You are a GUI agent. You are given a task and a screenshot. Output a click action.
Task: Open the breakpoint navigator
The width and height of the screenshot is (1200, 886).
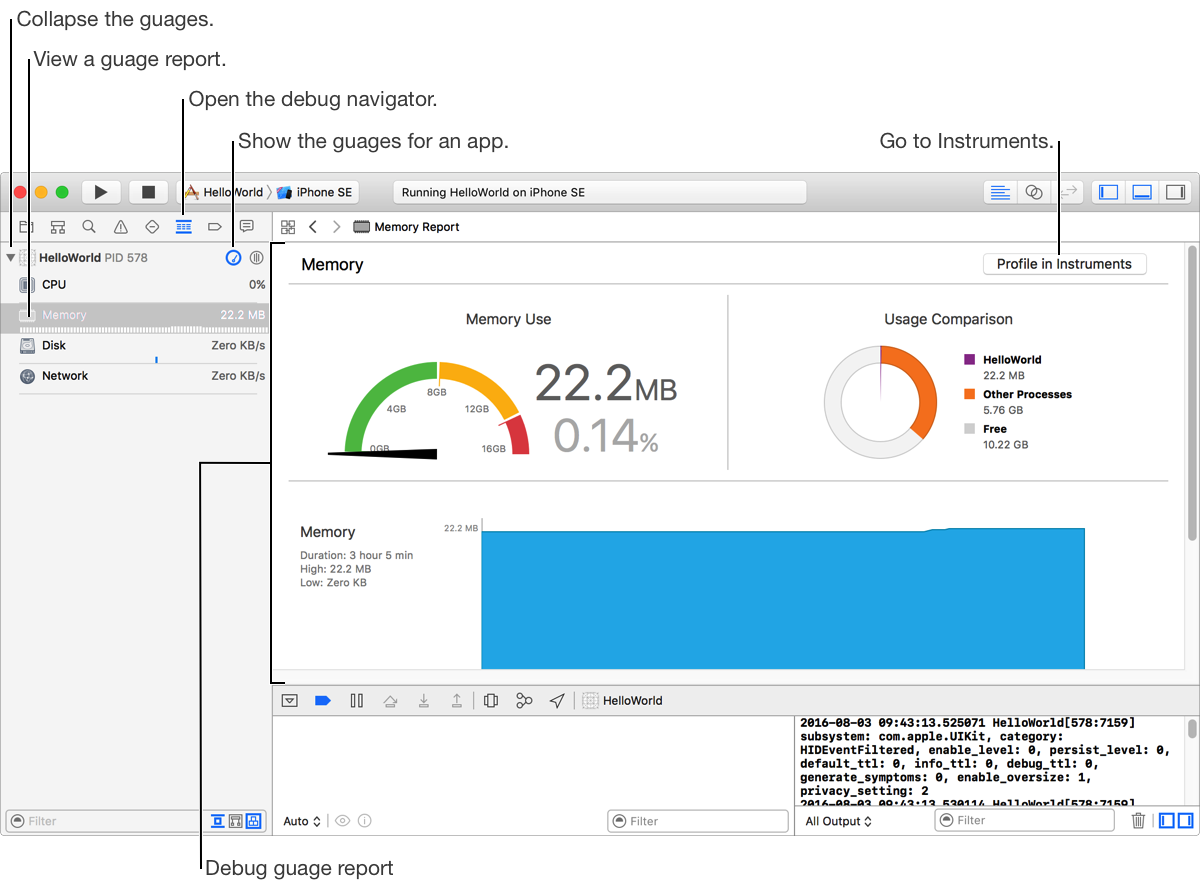pos(214,227)
